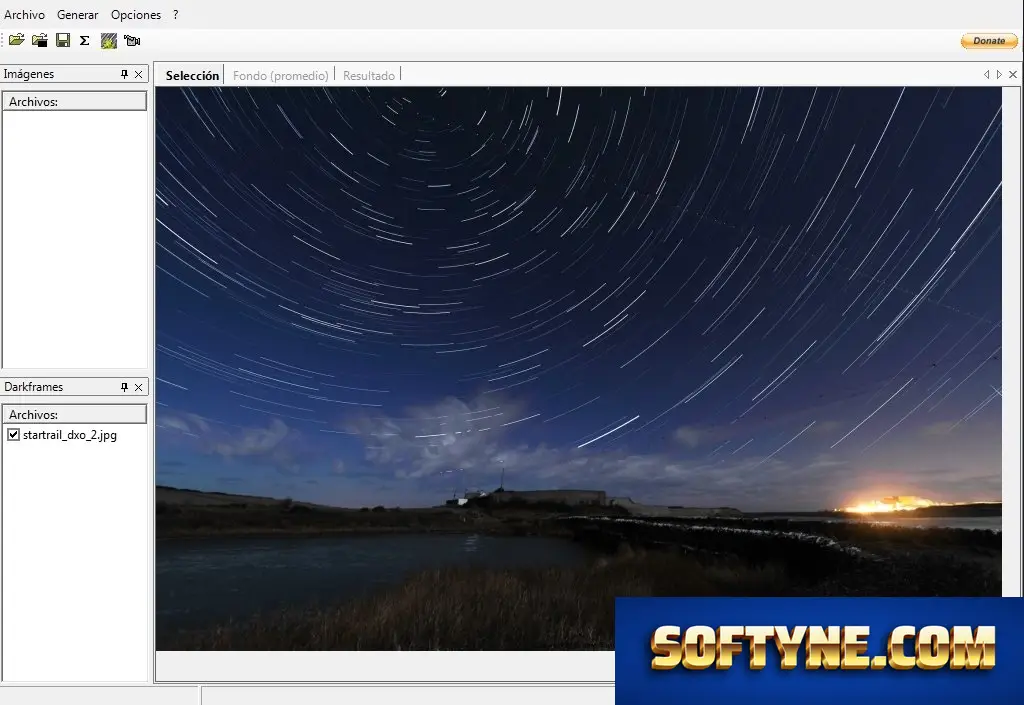This screenshot has height=705, width=1024.
Task: Click the tab scroll right arrow
Action: tap(999, 74)
